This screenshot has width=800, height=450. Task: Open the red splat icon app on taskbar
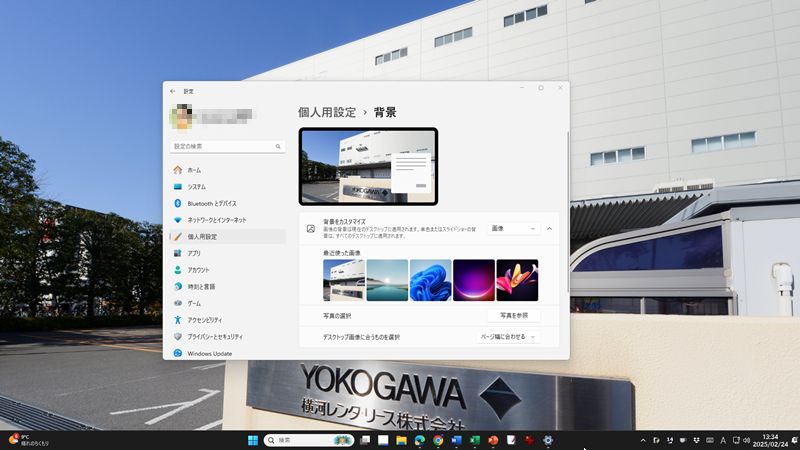530,440
